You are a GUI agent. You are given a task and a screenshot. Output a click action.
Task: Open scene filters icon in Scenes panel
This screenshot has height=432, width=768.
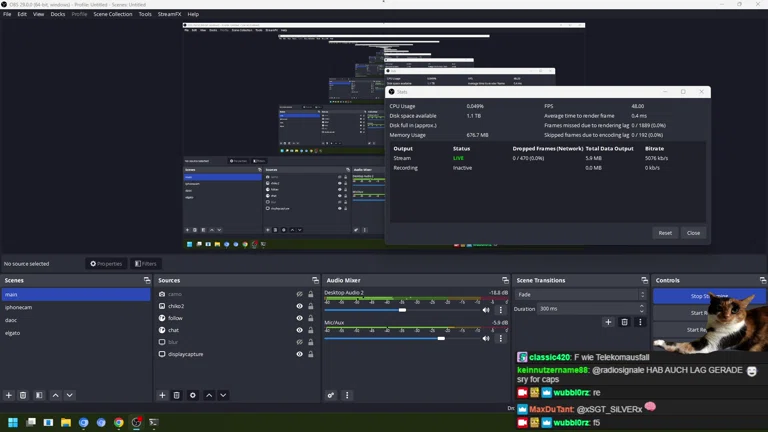[x=39, y=395]
